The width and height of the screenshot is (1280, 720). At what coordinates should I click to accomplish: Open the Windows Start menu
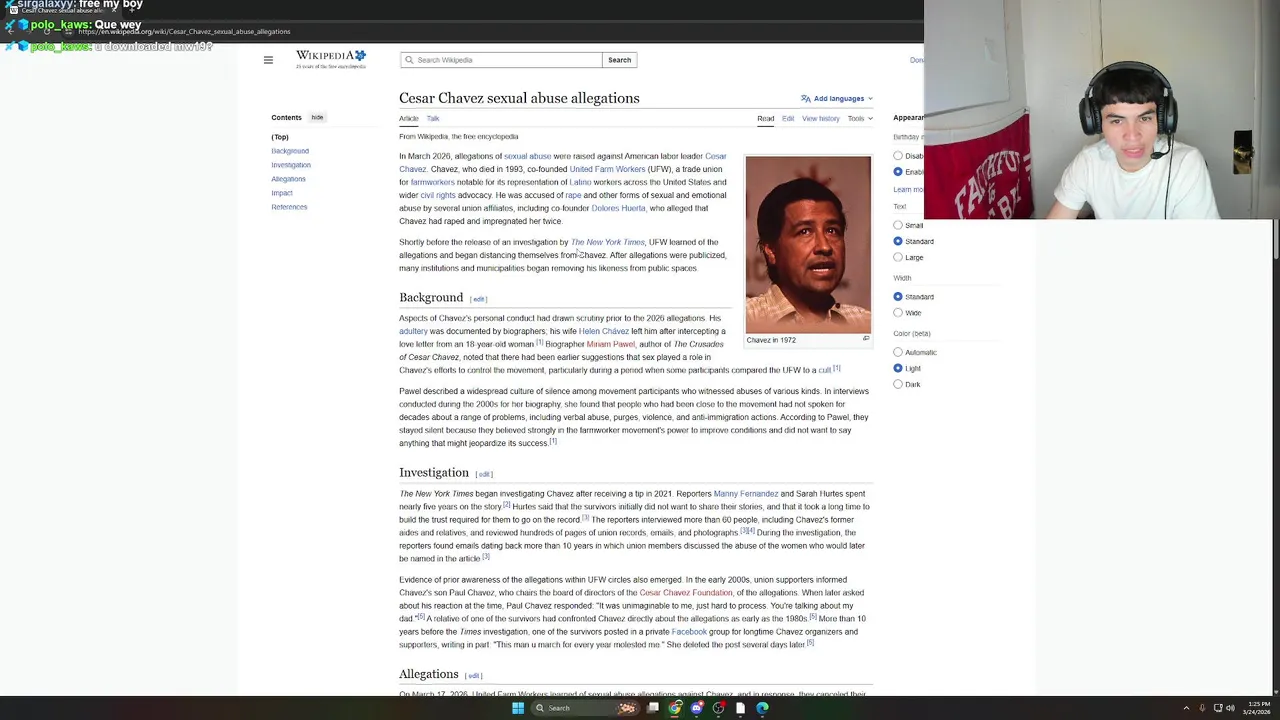[x=518, y=708]
